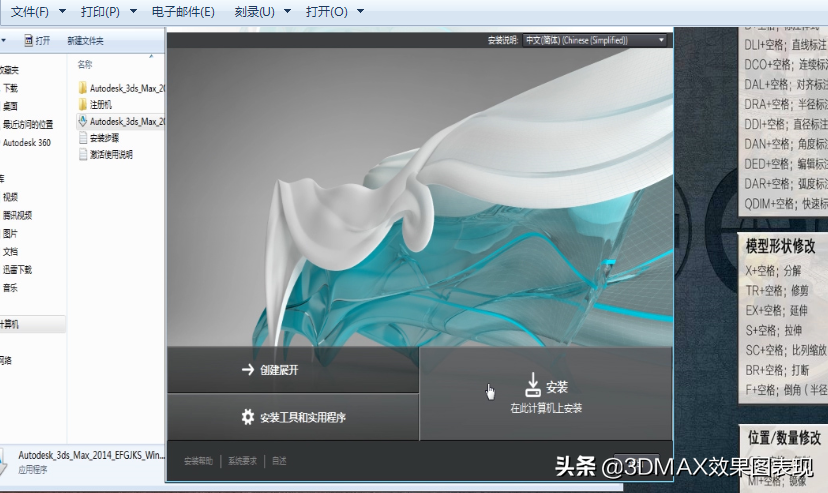Screen dimensions: 828x493
Task: Expand the arrow next to 刻录(U)
Action: coord(288,11)
